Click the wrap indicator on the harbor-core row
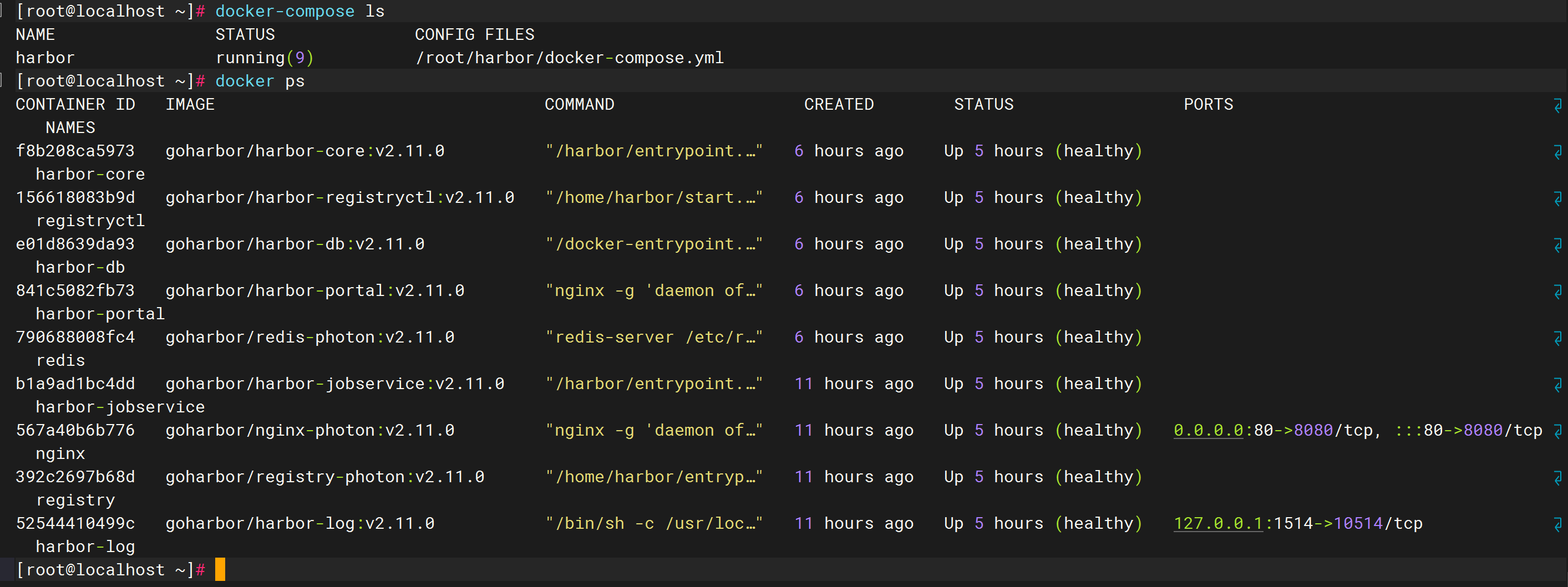 tap(1557, 152)
